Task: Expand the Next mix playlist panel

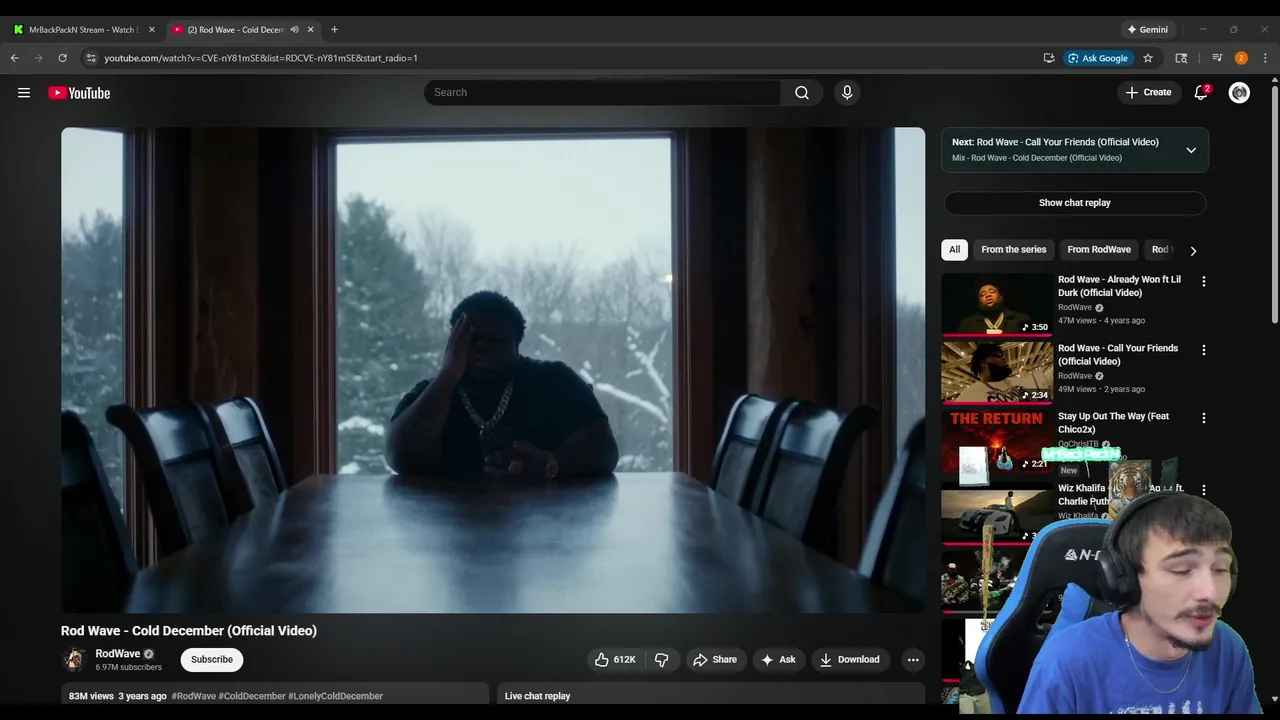Action: coord(1191,150)
